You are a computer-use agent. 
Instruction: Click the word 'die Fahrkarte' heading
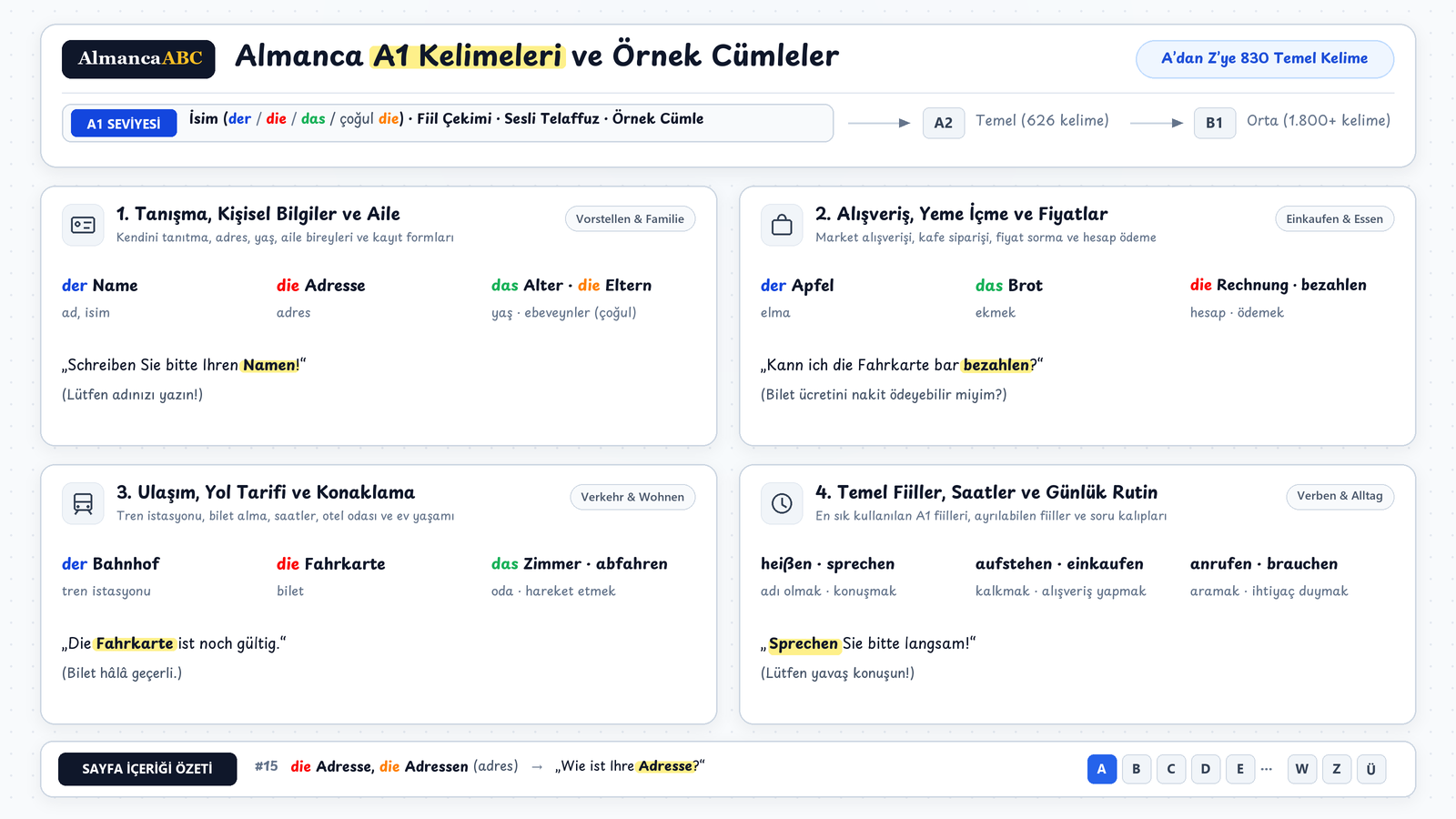tap(331, 564)
